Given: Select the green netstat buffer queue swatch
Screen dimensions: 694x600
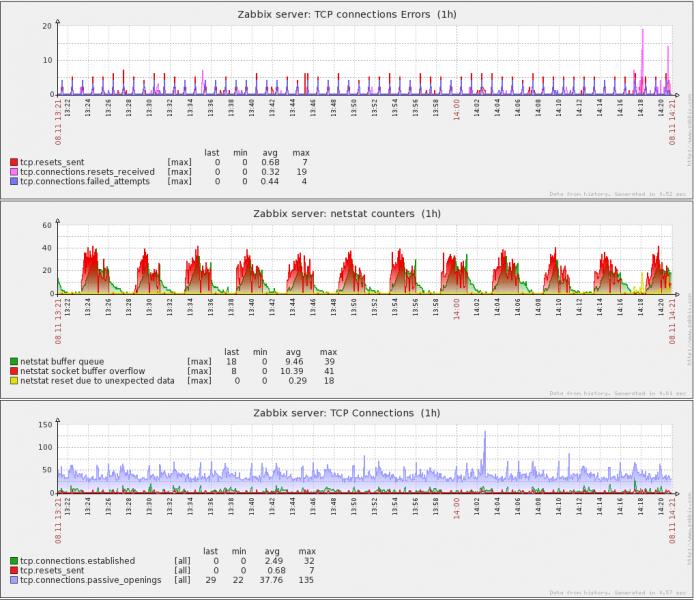Looking at the screenshot, I should pos(14,361).
